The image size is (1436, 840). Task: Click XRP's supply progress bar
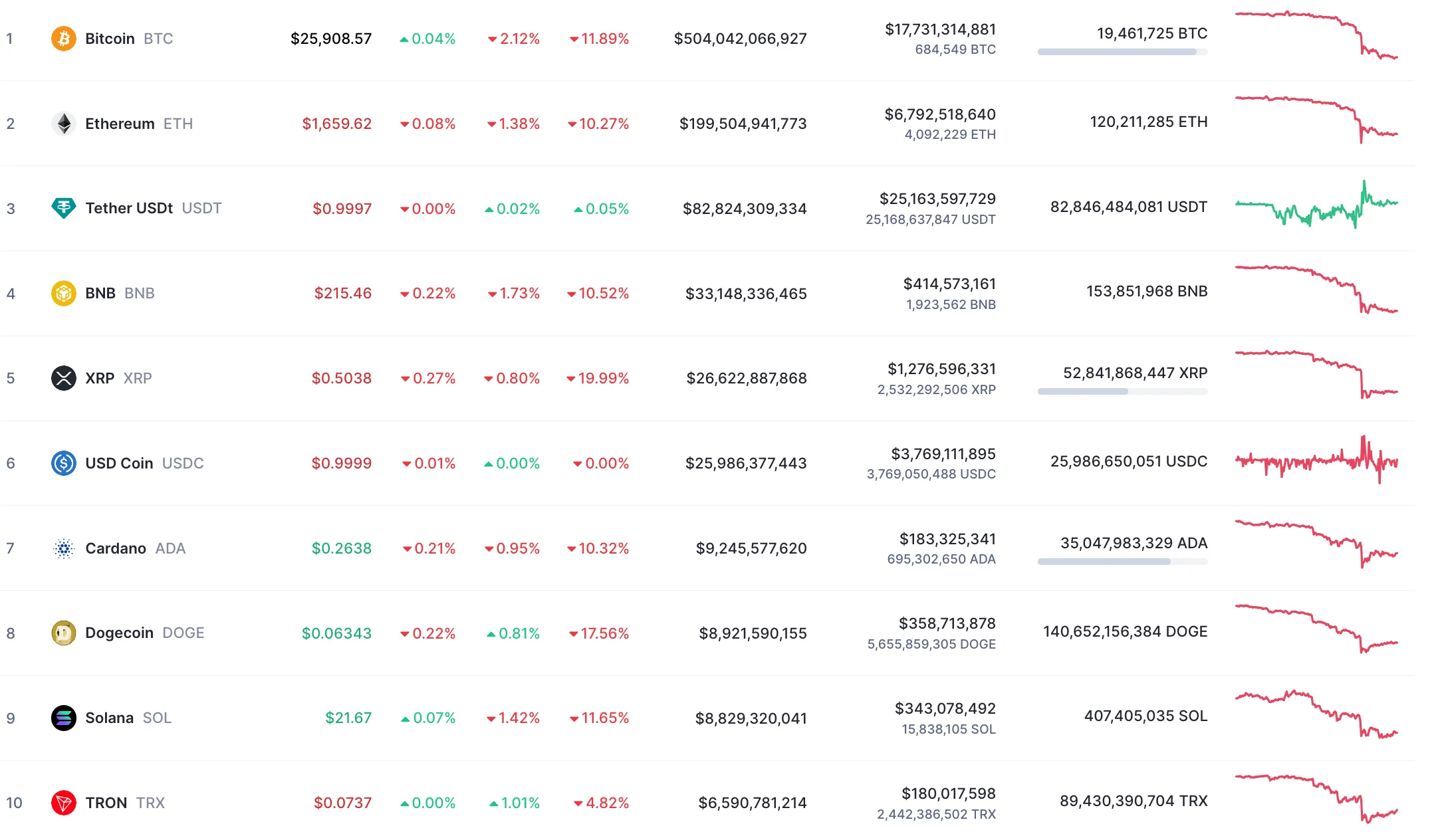point(1122,392)
